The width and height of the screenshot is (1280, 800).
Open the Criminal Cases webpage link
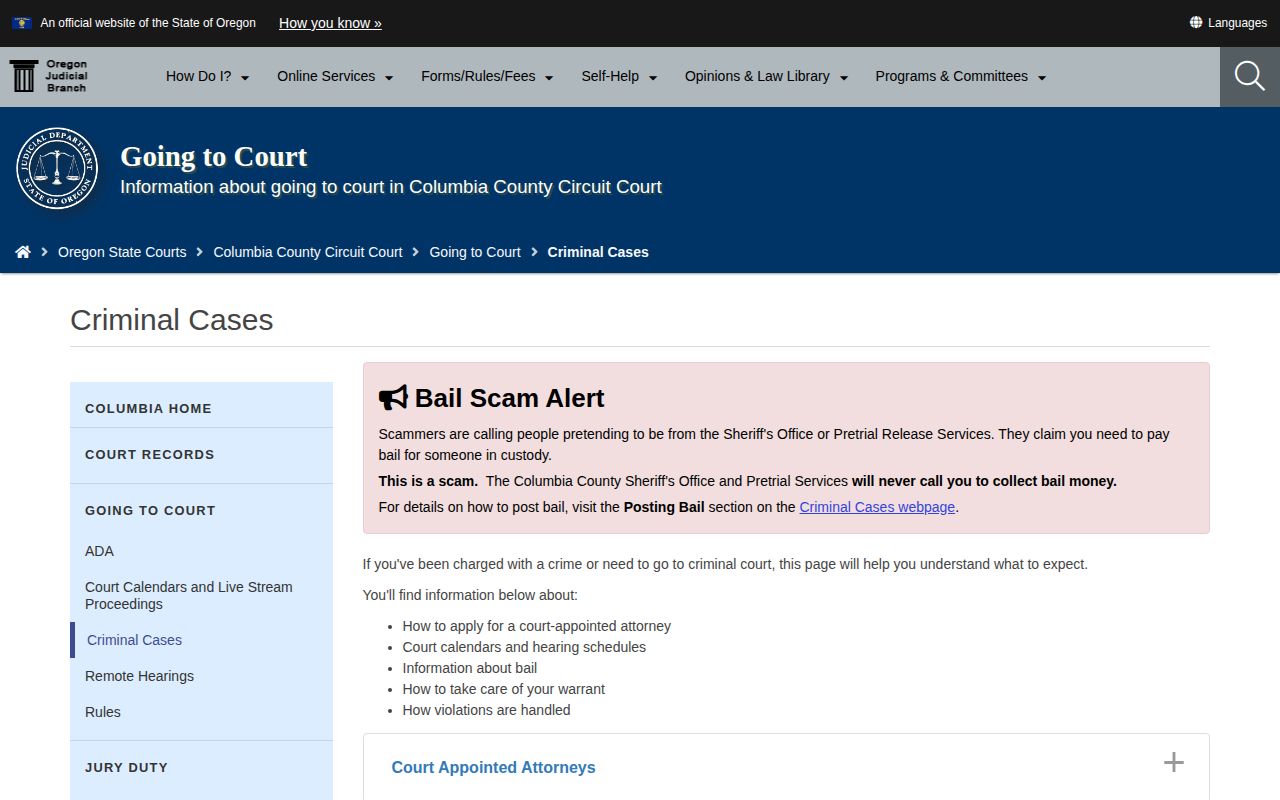(x=877, y=507)
